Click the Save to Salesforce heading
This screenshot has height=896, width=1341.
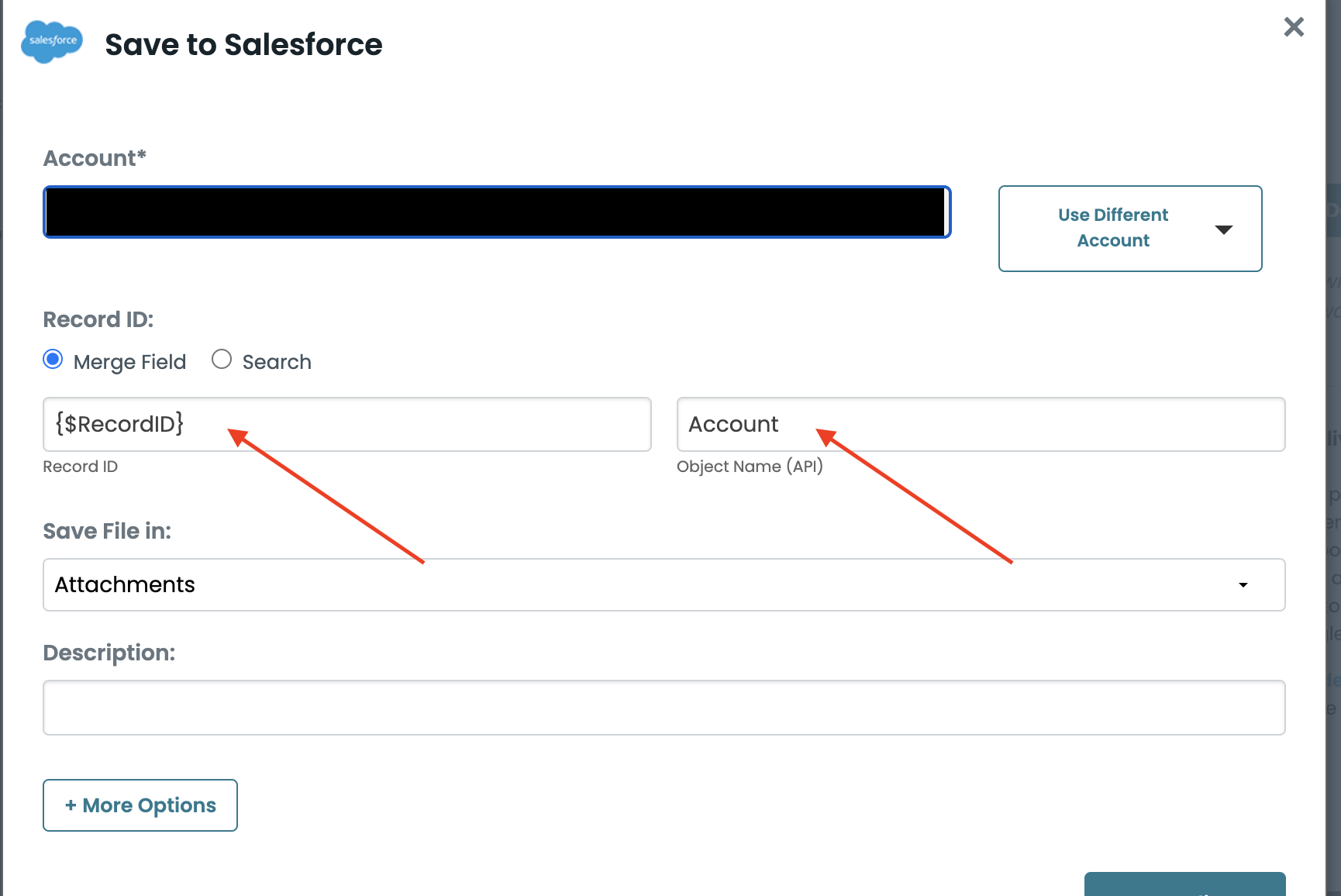click(x=243, y=45)
